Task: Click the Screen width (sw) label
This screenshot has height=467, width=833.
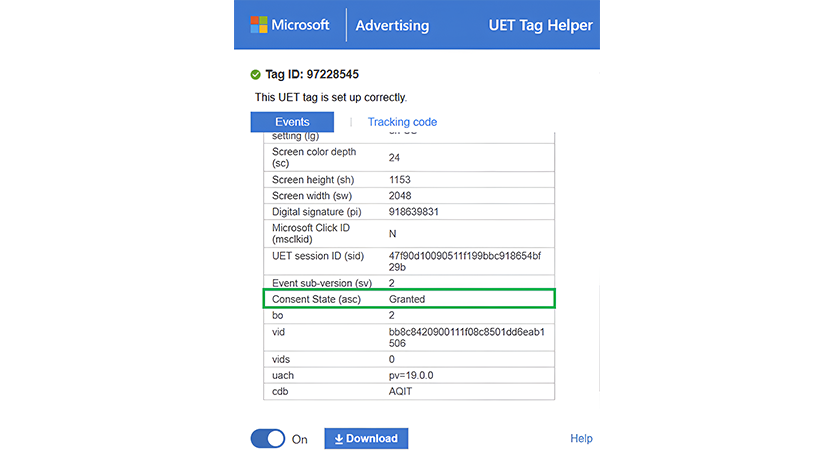Action: (312, 196)
